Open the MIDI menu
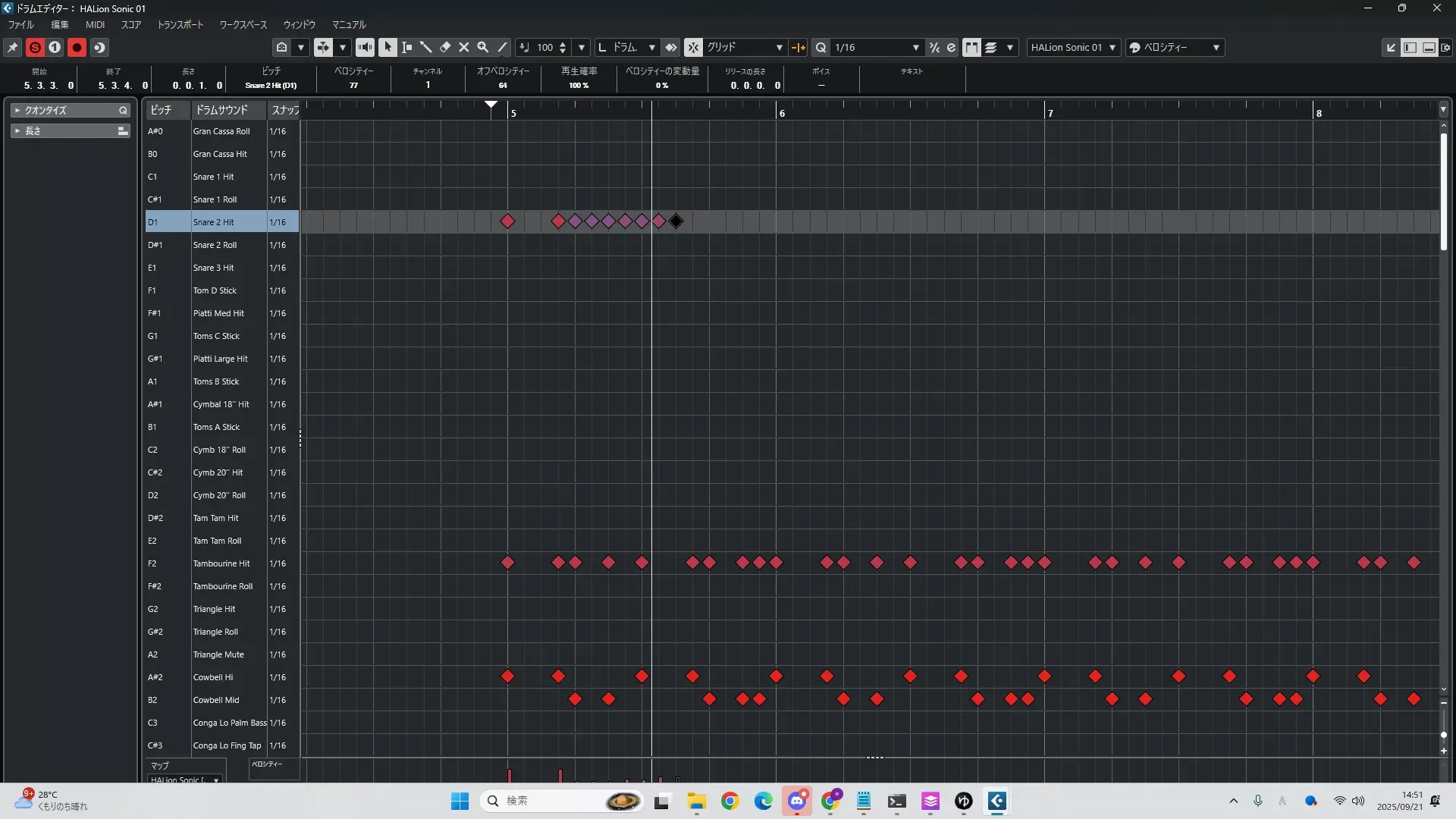Screen dimensions: 1456x819 click(x=95, y=24)
